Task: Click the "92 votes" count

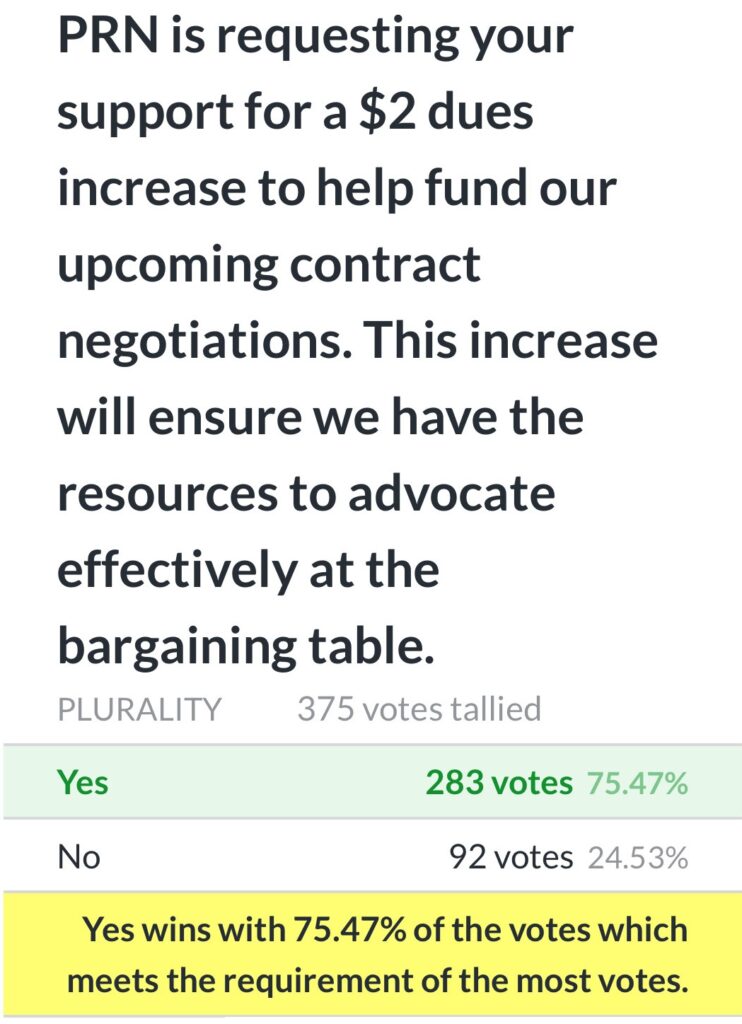Action: point(511,857)
